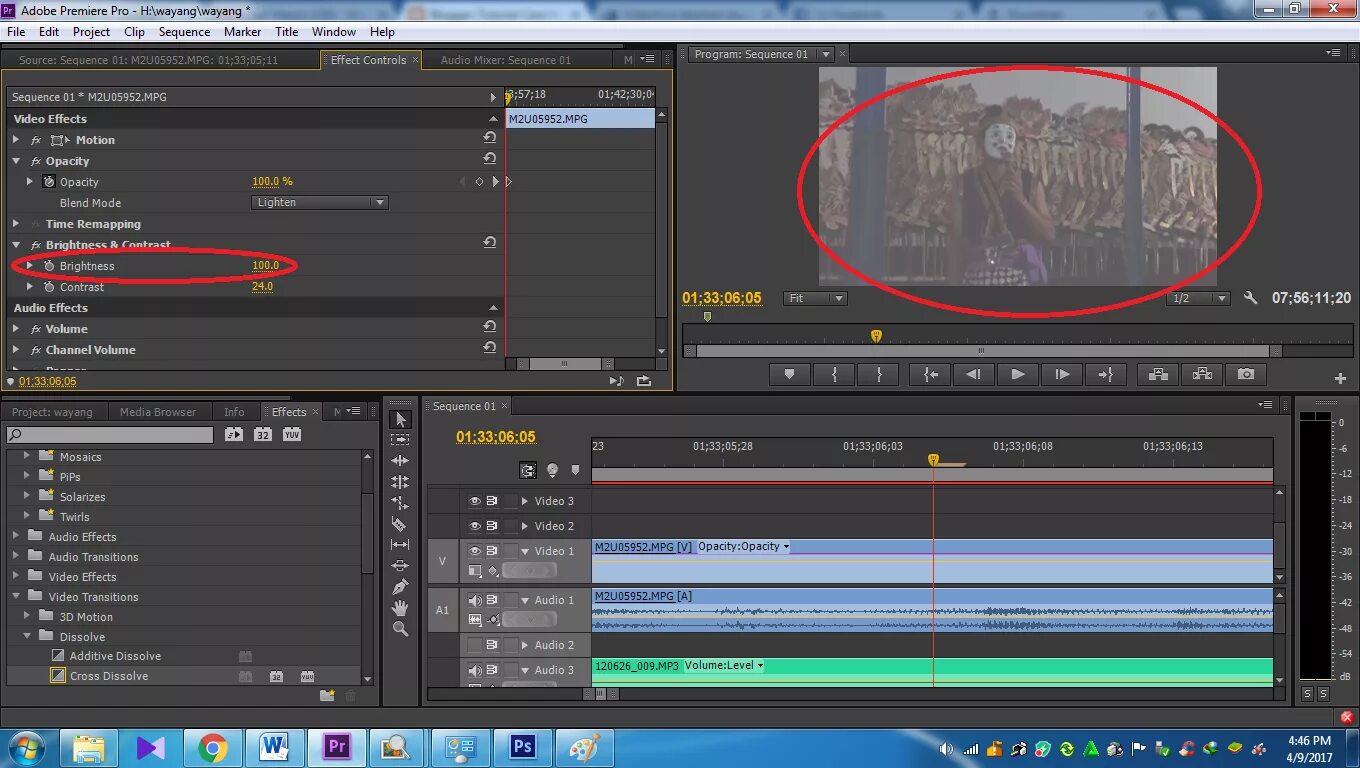Step forward one frame

tap(1061, 374)
